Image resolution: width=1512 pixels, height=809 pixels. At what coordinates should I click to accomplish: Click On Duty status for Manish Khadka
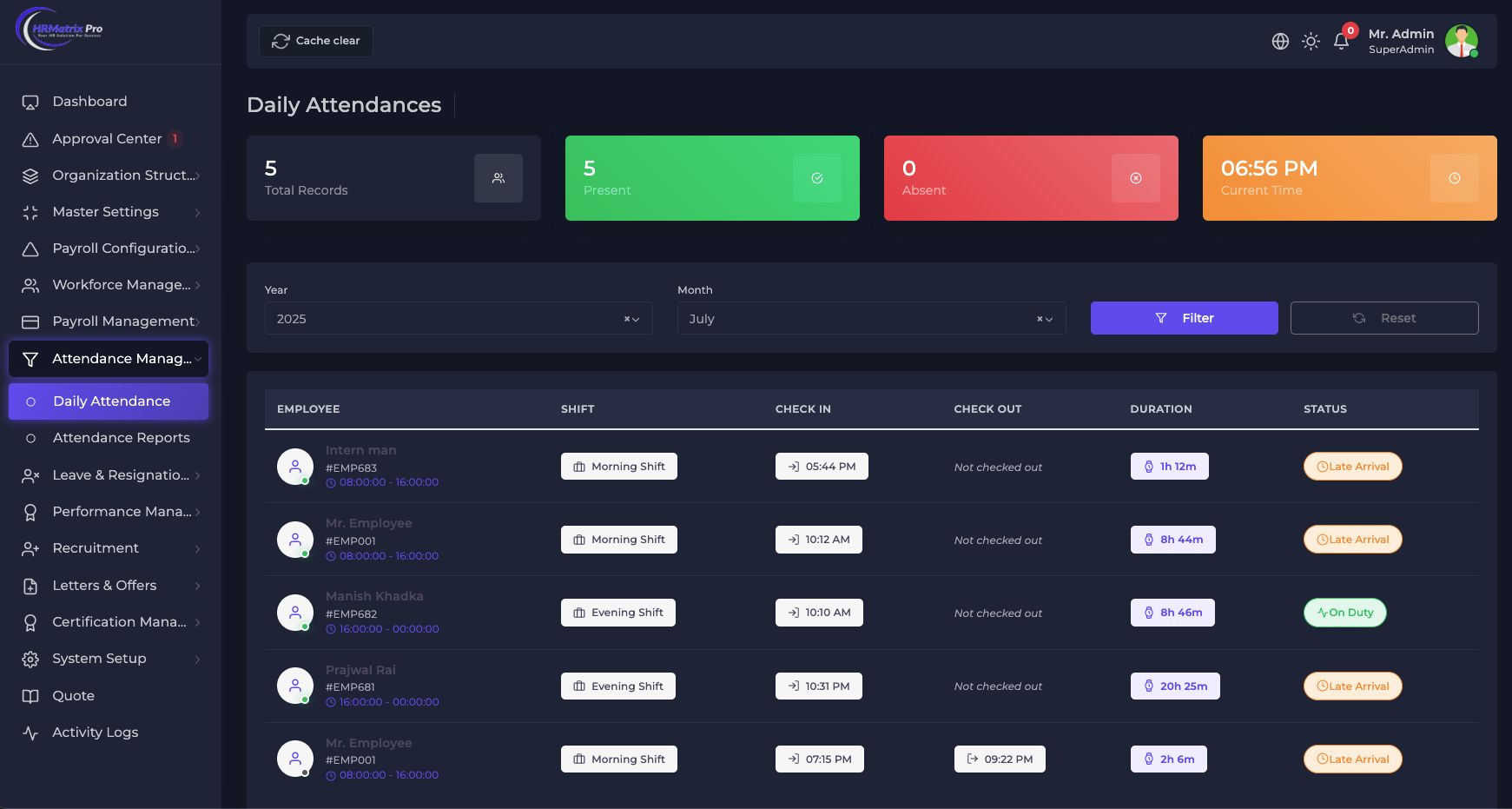pos(1345,613)
